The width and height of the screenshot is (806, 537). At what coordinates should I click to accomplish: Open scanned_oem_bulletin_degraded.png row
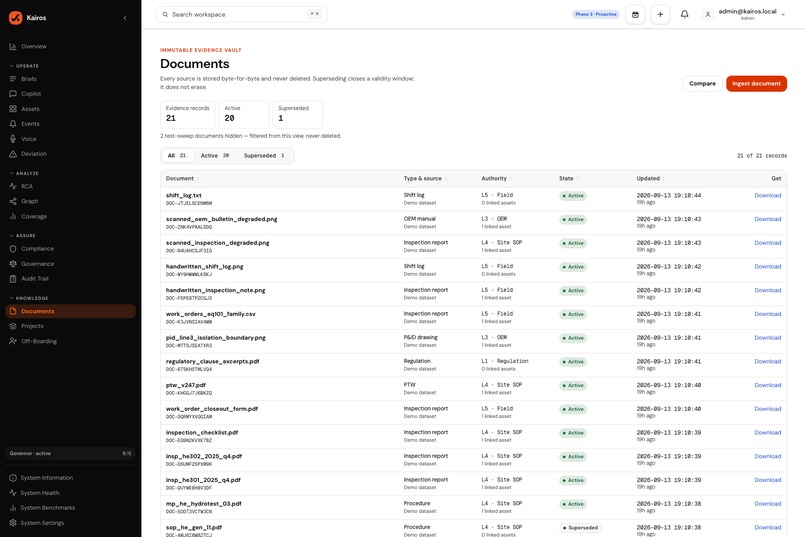(x=473, y=223)
